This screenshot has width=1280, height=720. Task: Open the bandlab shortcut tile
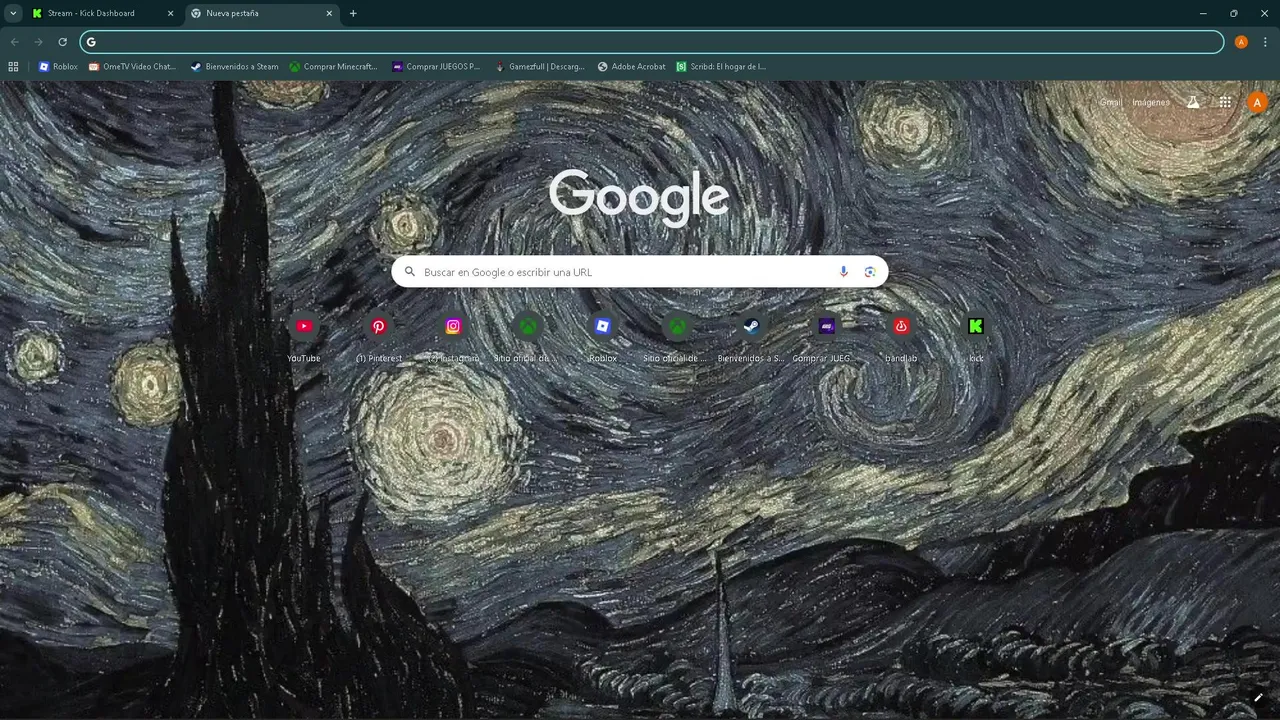tap(901, 336)
